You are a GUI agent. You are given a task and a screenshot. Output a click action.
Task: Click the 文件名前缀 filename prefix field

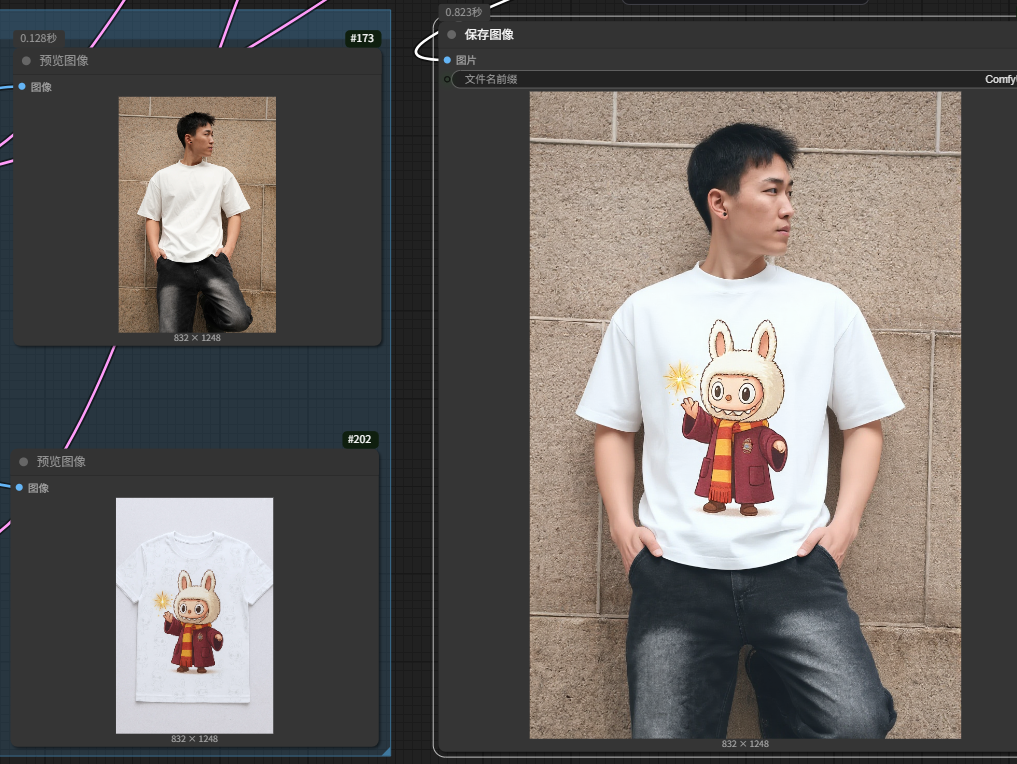click(x=734, y=79)
